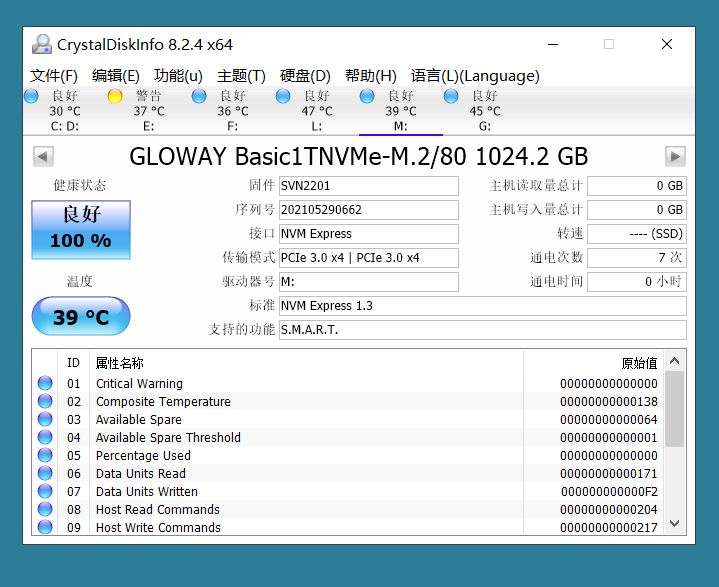Image resolution: width=719 pixels, height=587 pixels.
Task: Click the drive letter field M:
Action: pyautogui.click(x=369, y=282)
